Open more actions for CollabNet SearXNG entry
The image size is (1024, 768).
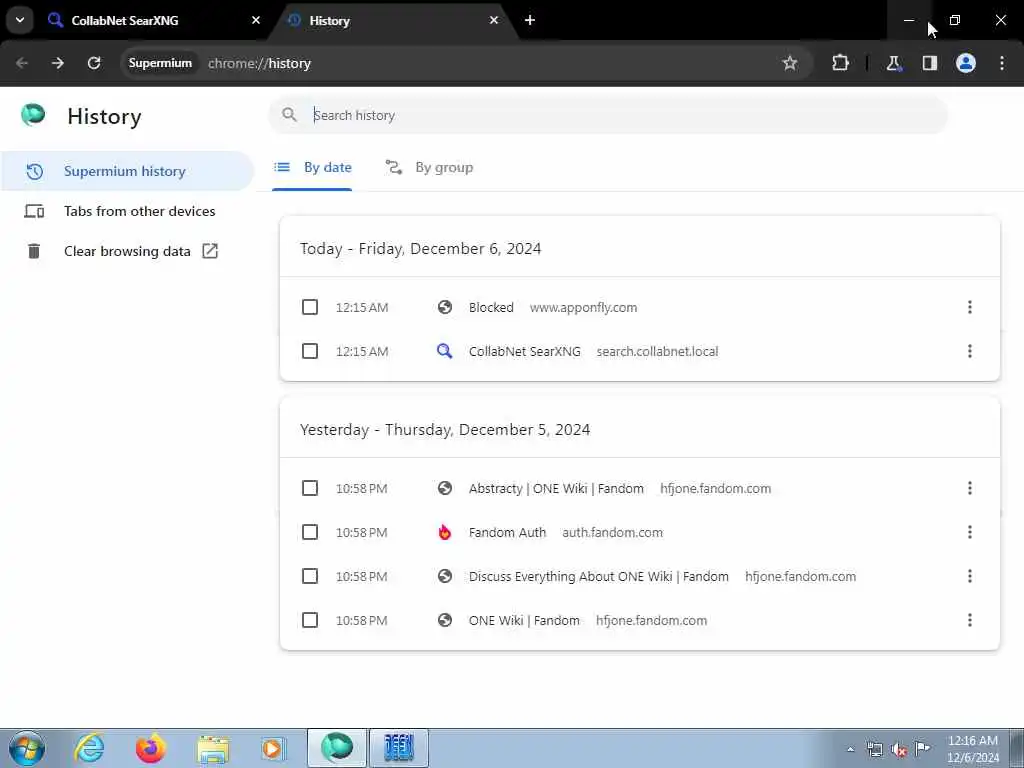pos(970,351)
